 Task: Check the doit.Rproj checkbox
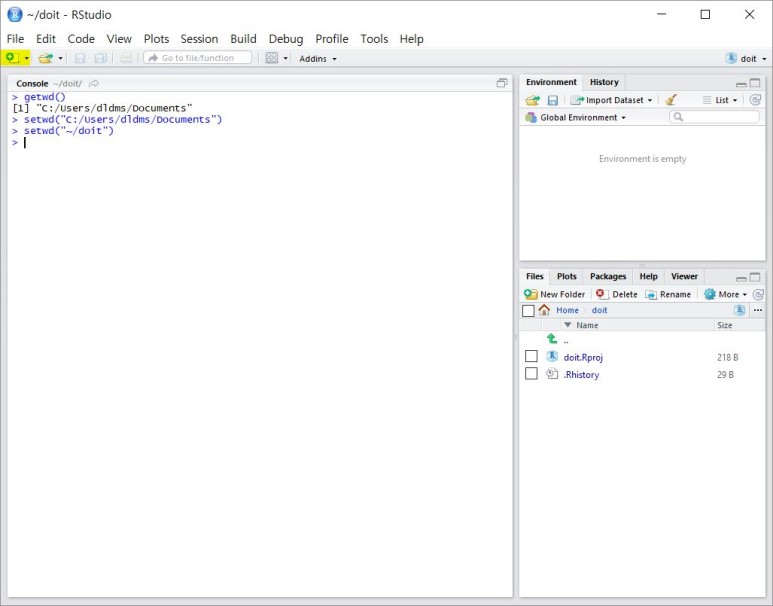[531, 356]
